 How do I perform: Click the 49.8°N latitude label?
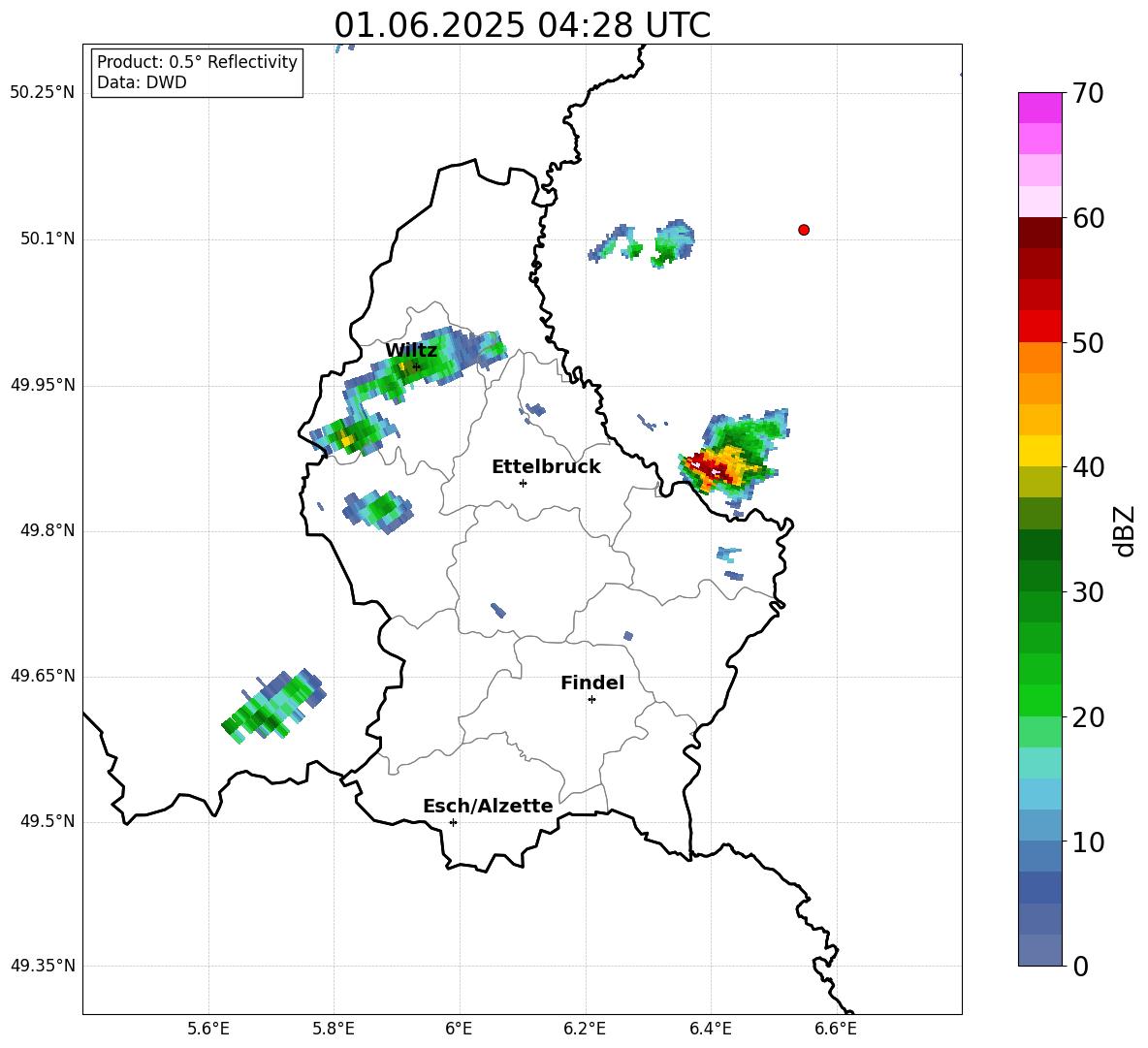48,530
